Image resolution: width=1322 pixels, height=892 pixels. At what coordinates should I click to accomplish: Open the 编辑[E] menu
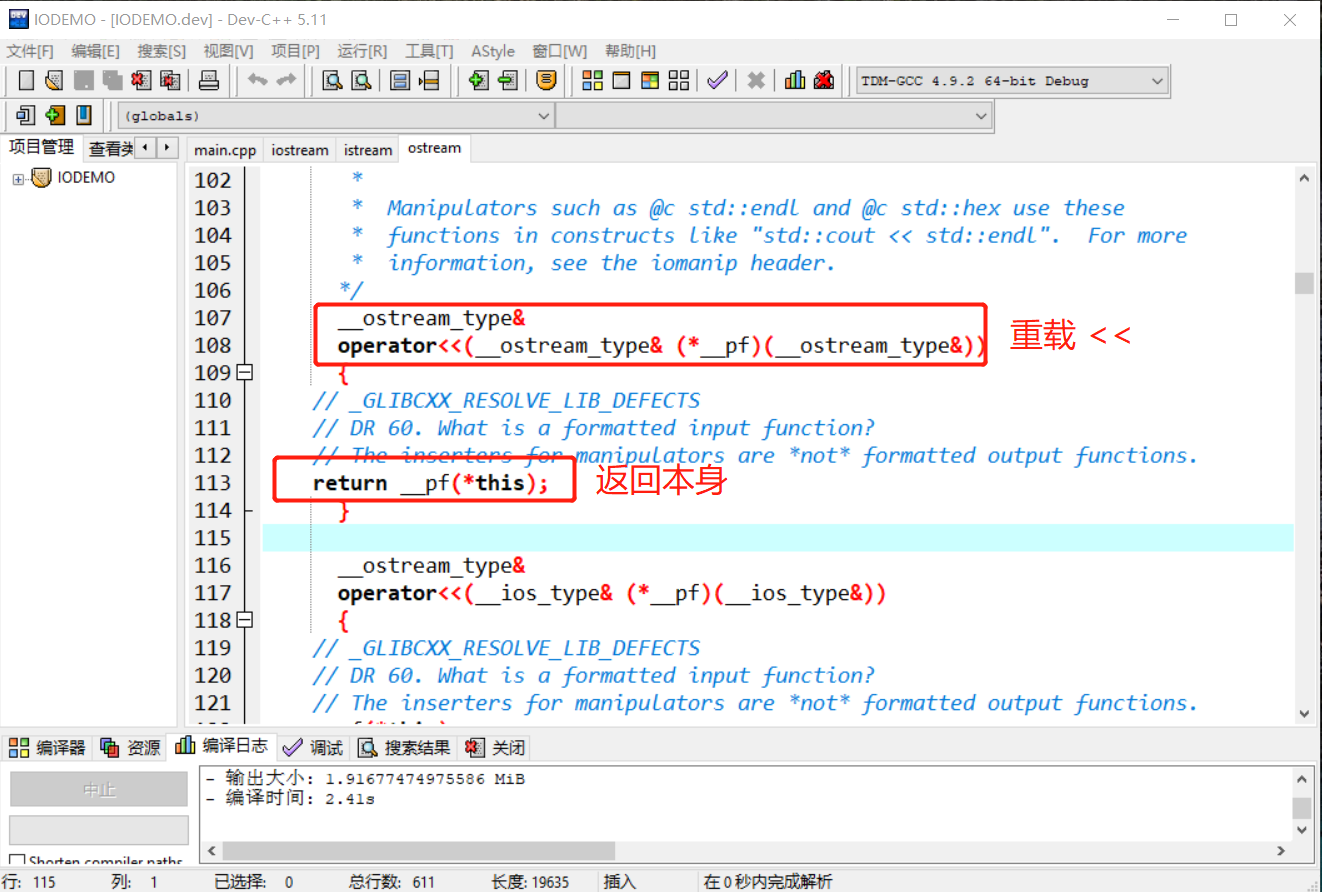(x=96, y=51)
